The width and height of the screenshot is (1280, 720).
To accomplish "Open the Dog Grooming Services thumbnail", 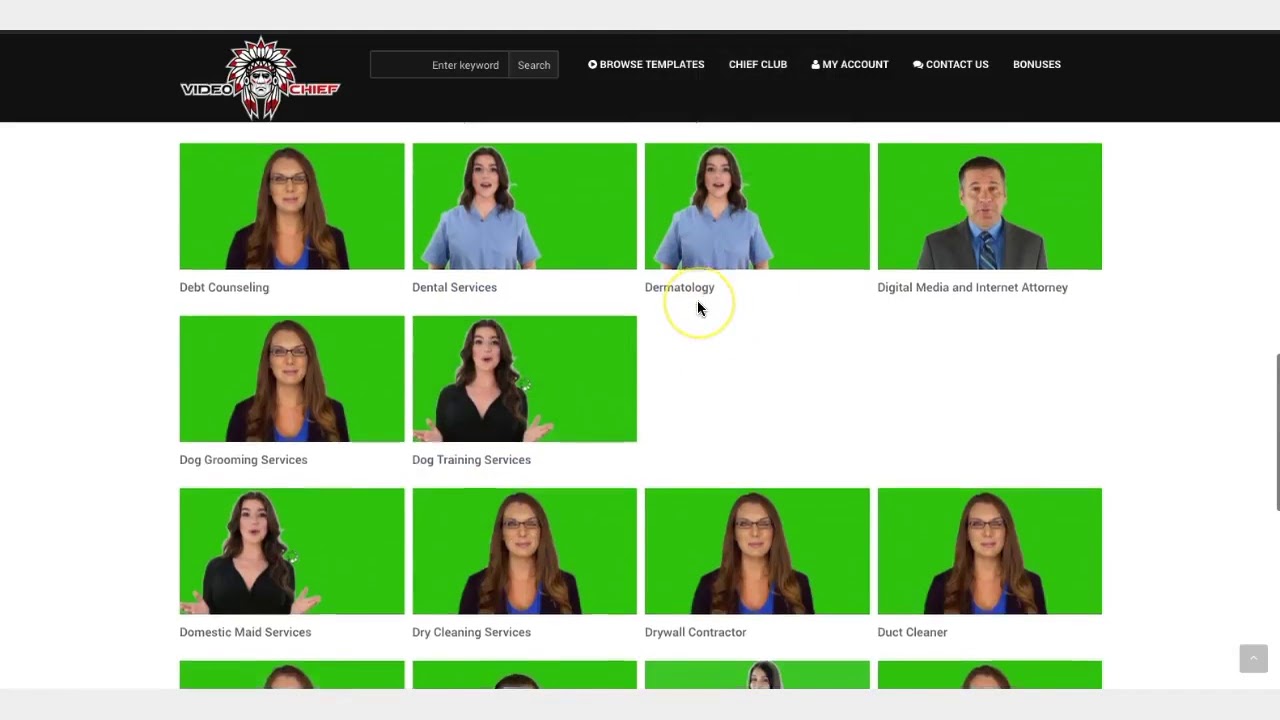I will pos(292,379).
